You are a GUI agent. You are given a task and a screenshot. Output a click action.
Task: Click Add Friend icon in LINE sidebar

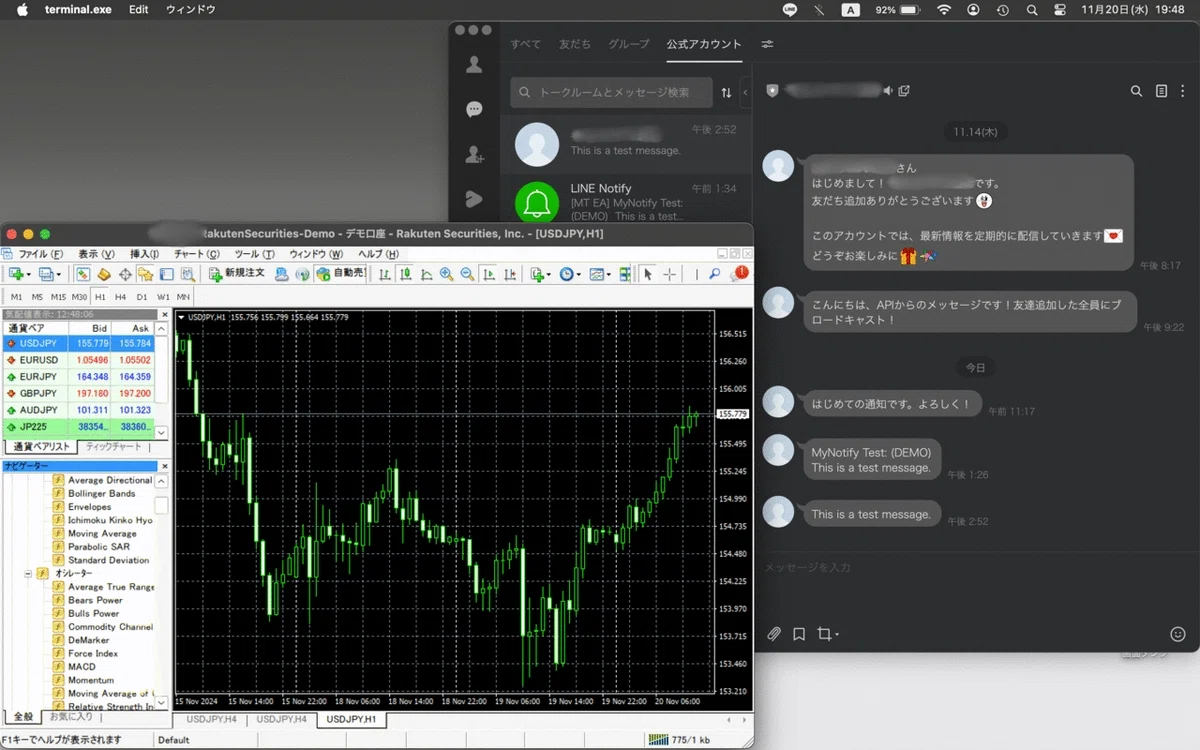coord(474,155)
